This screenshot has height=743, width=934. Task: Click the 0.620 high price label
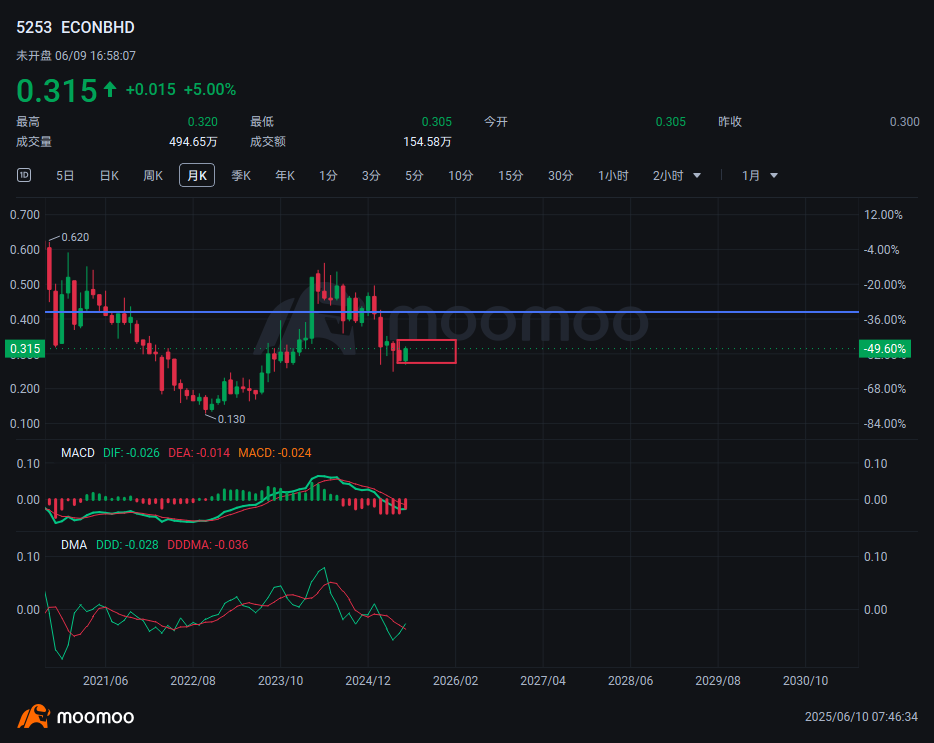tap(75, 237)
